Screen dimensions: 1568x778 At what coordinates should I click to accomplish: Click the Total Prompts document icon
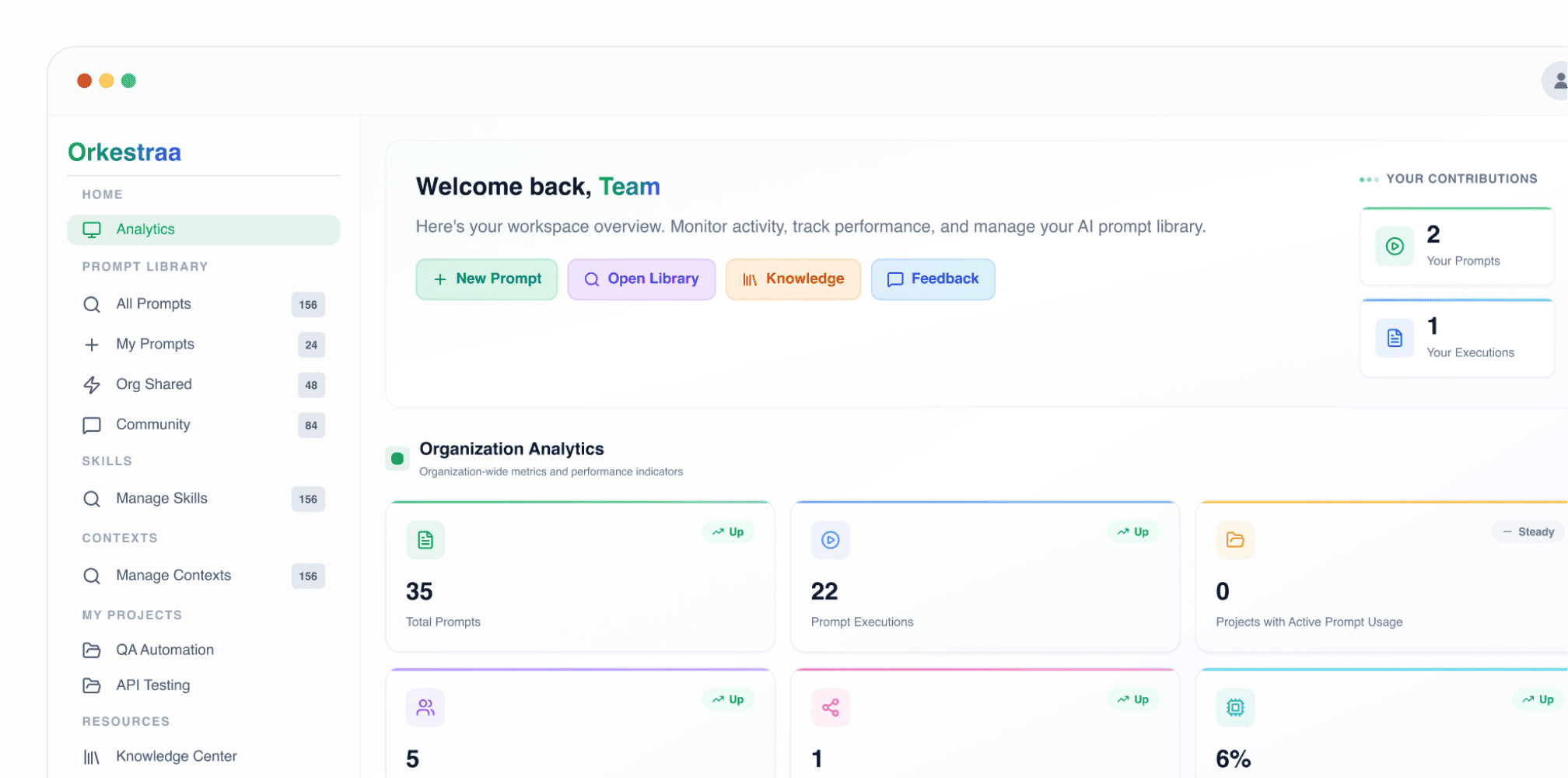[x=425, y=540]
